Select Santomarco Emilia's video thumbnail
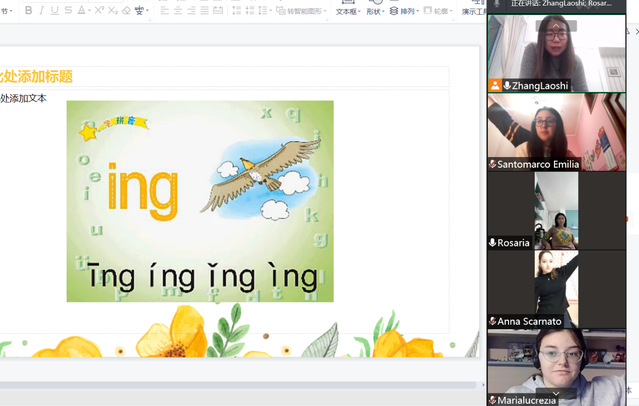Image resolution: width=639 pixels, height=406 pixels. coord(556,132)
